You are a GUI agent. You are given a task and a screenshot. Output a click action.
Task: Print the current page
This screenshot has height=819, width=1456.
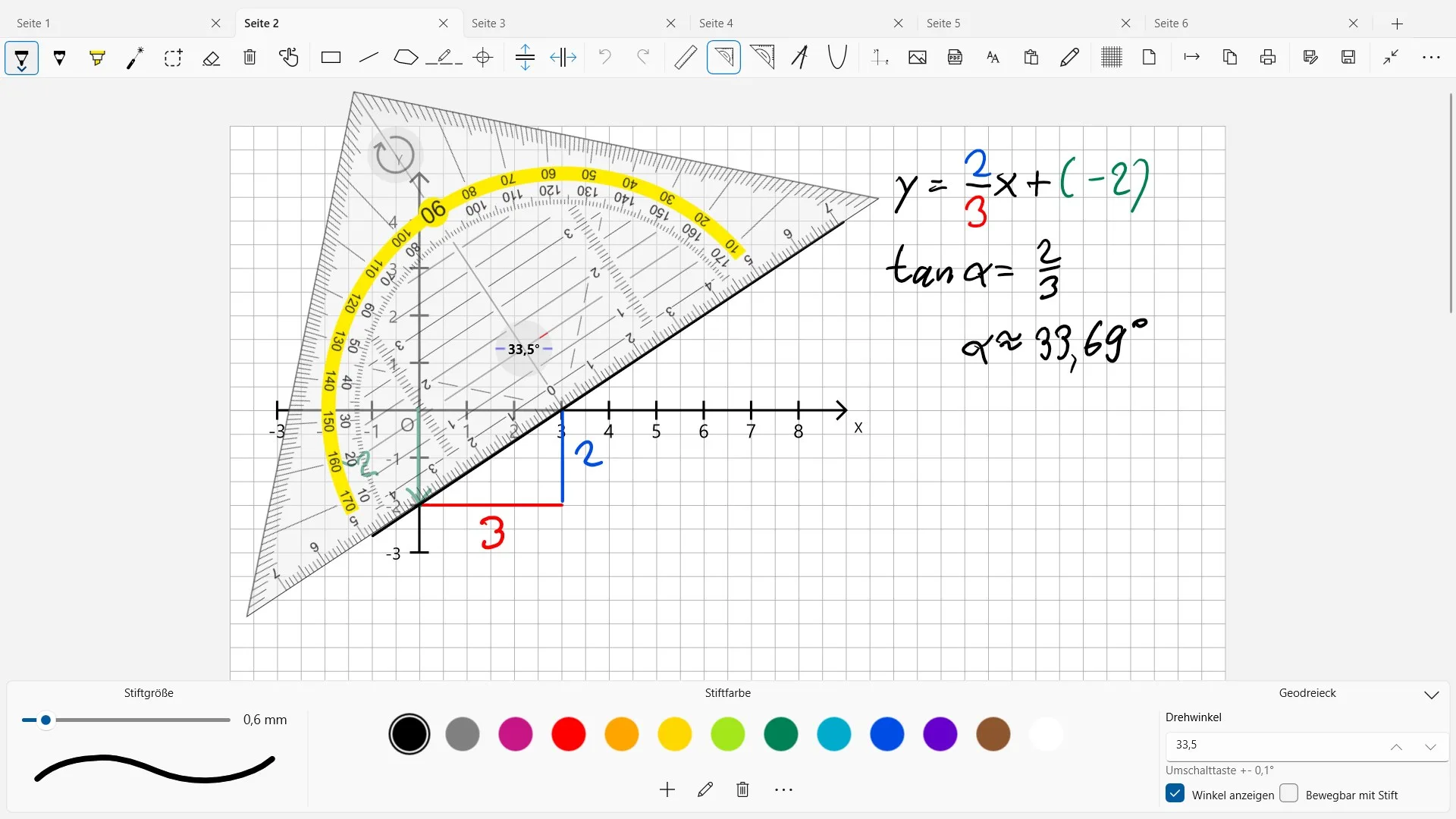[x=1268, y=58]
